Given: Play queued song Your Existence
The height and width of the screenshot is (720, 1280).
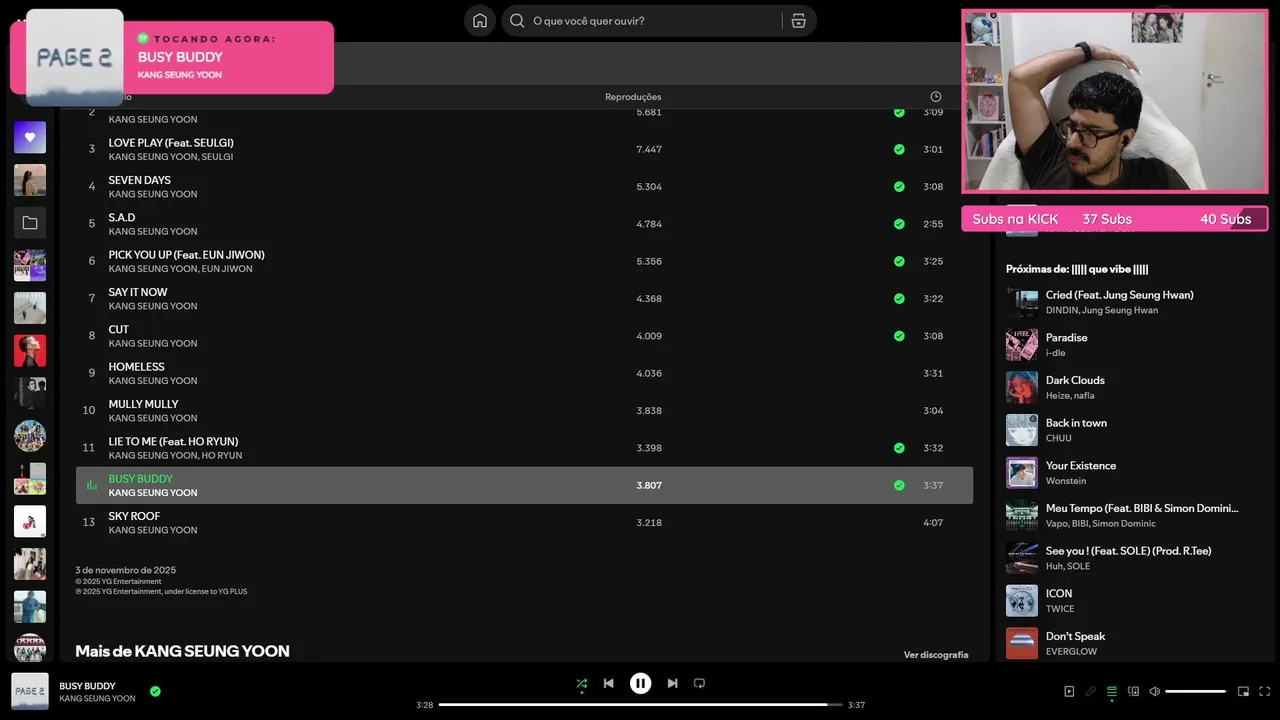Looking at the screenshot, I should 1130,473.
